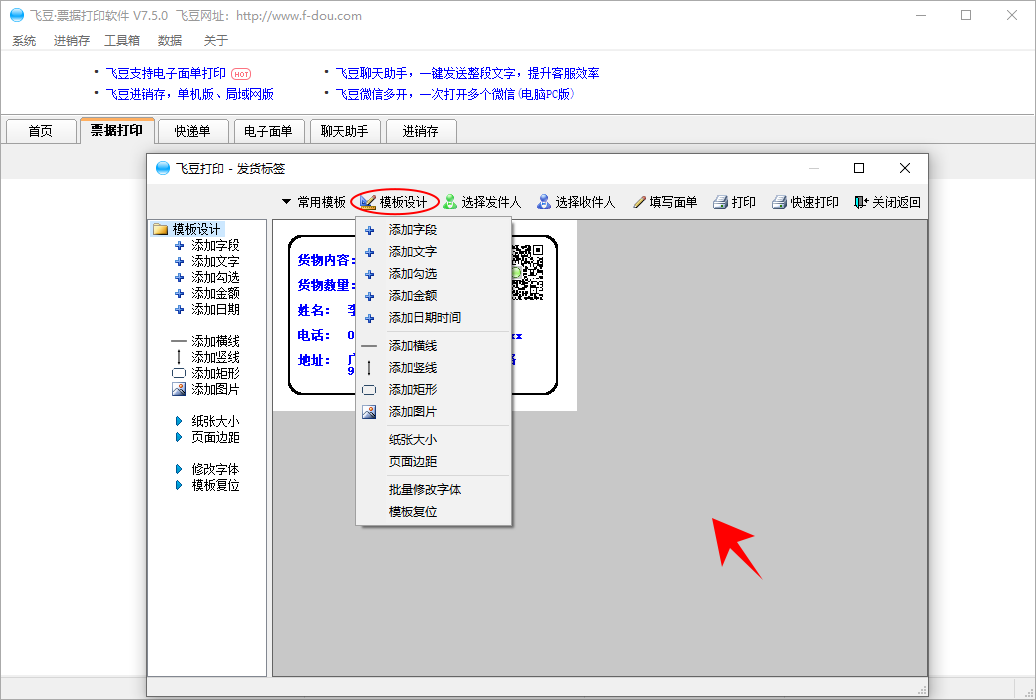Expand the 常用模板 dropdown arrow
This screenshot has width=1036, height=700.
286,202
